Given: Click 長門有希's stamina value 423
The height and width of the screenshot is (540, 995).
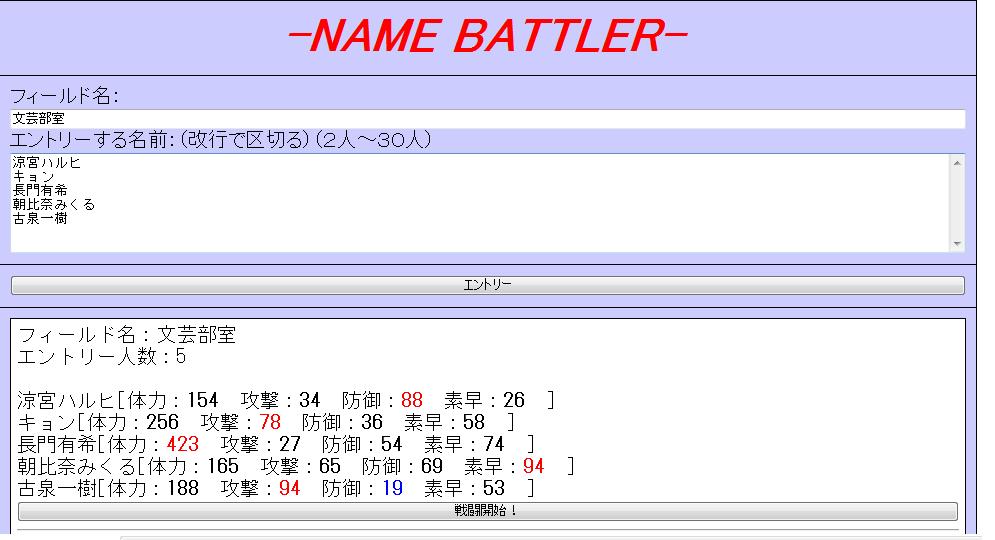Looking at the screenshot, I should click(183, 444).
